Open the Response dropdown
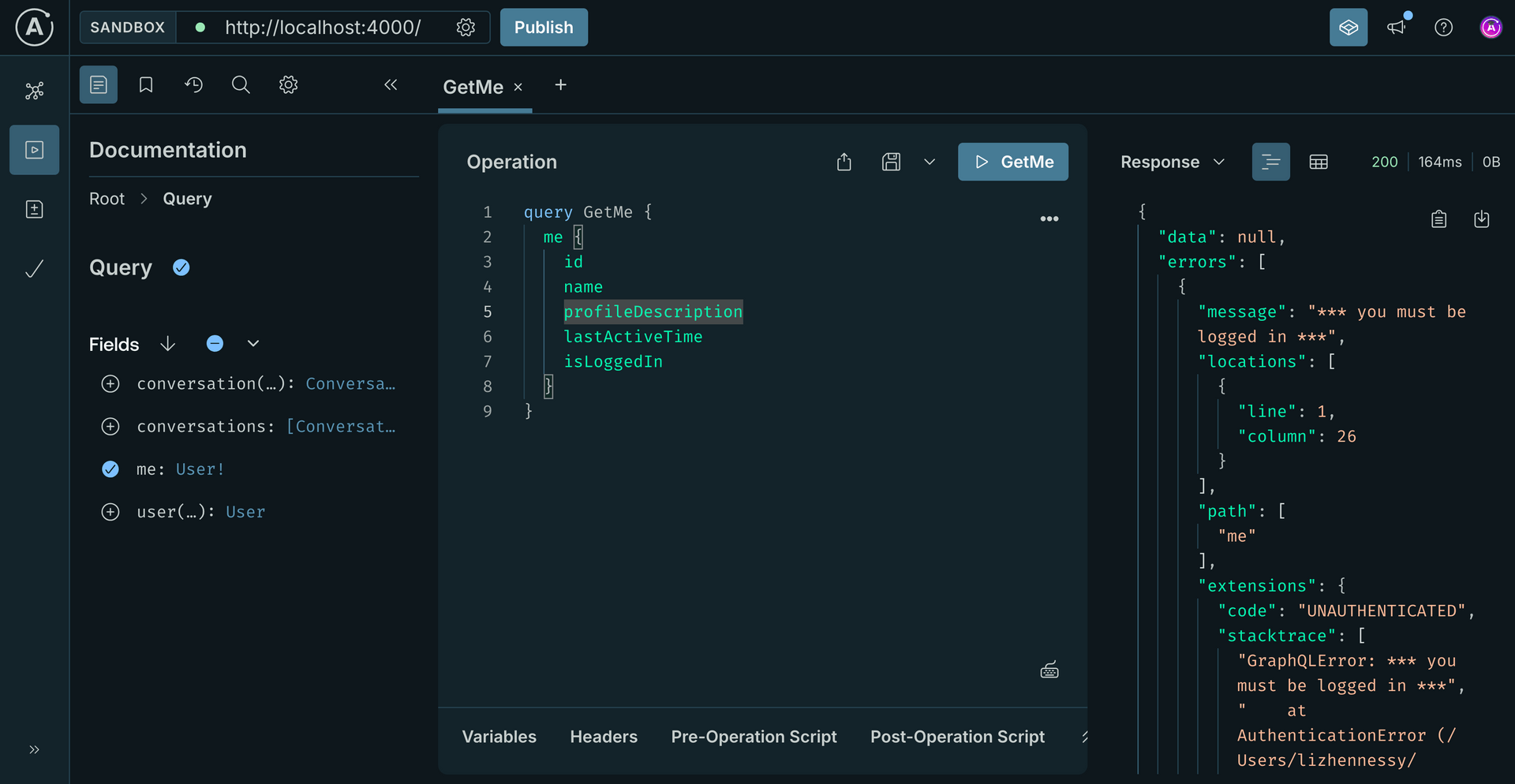This screenshot has height=784, width=1515. point(1220,162)
